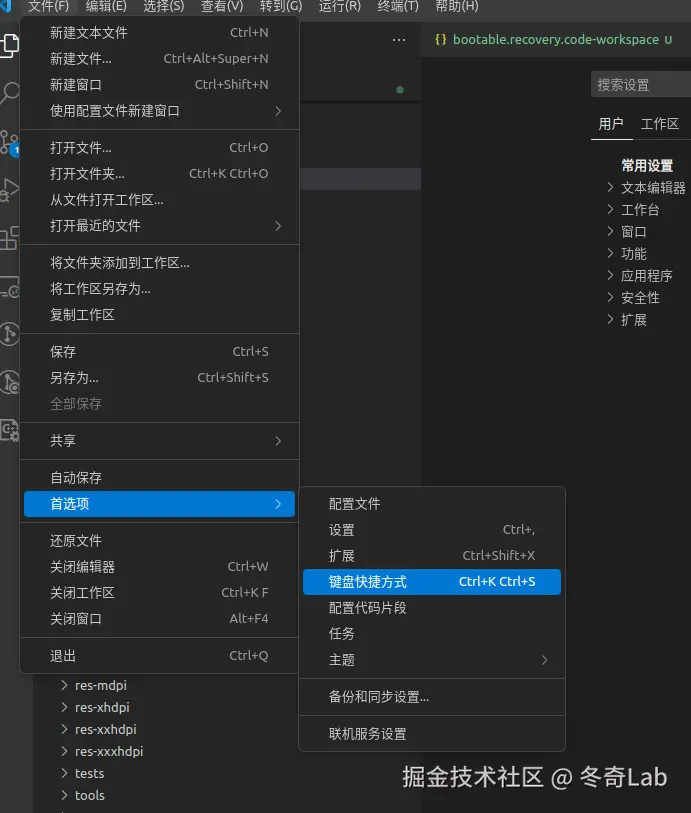
Task: Open 选择(S) menu in menu bar
Action: point(163,6)
